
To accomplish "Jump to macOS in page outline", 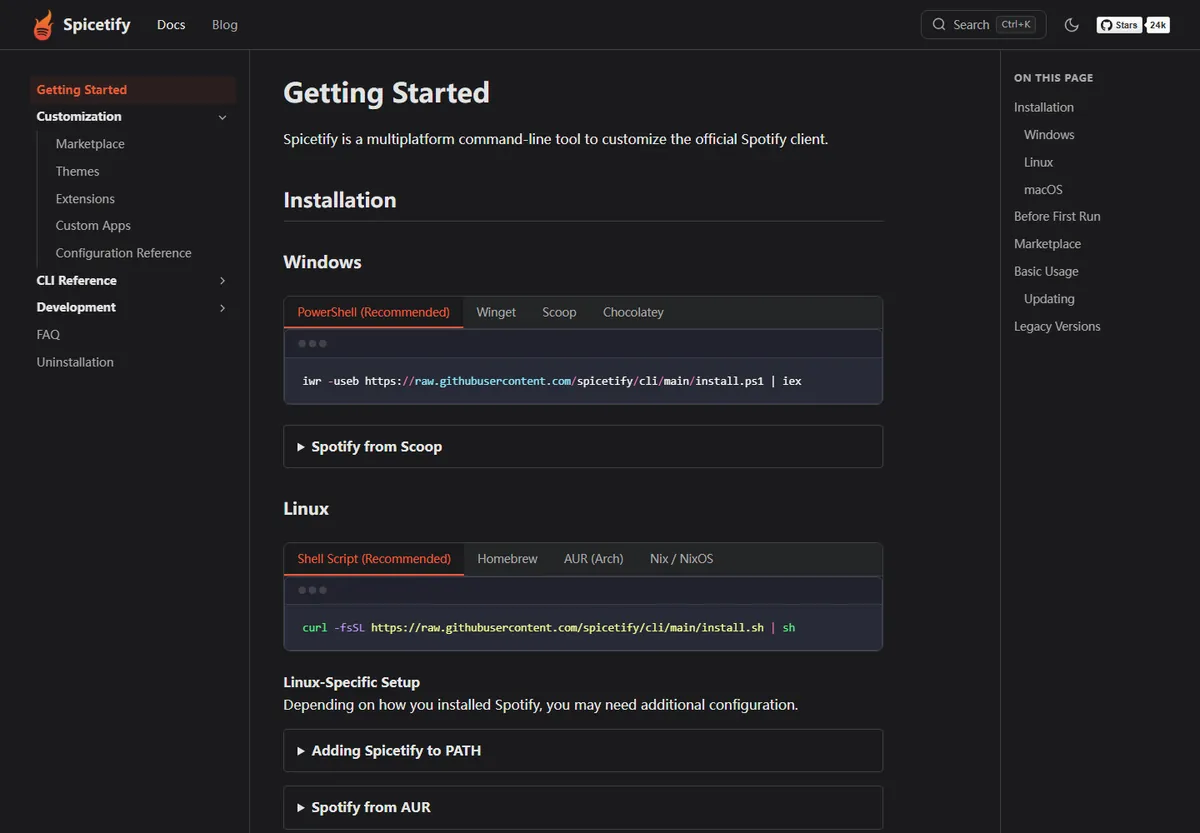I will [1043, 190].
